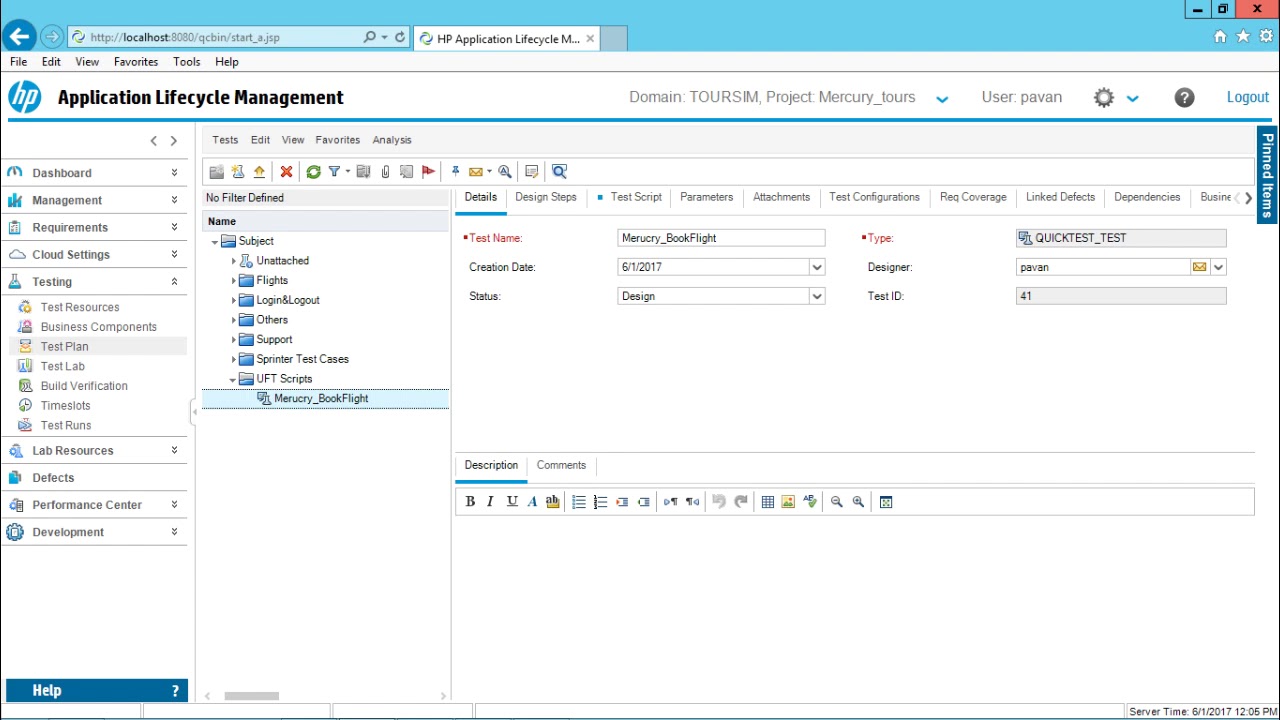The width and height of the screenshot is (1280, 720).
Task: Click the Zoom In magnifier in editor
Action: coord(858,502)
